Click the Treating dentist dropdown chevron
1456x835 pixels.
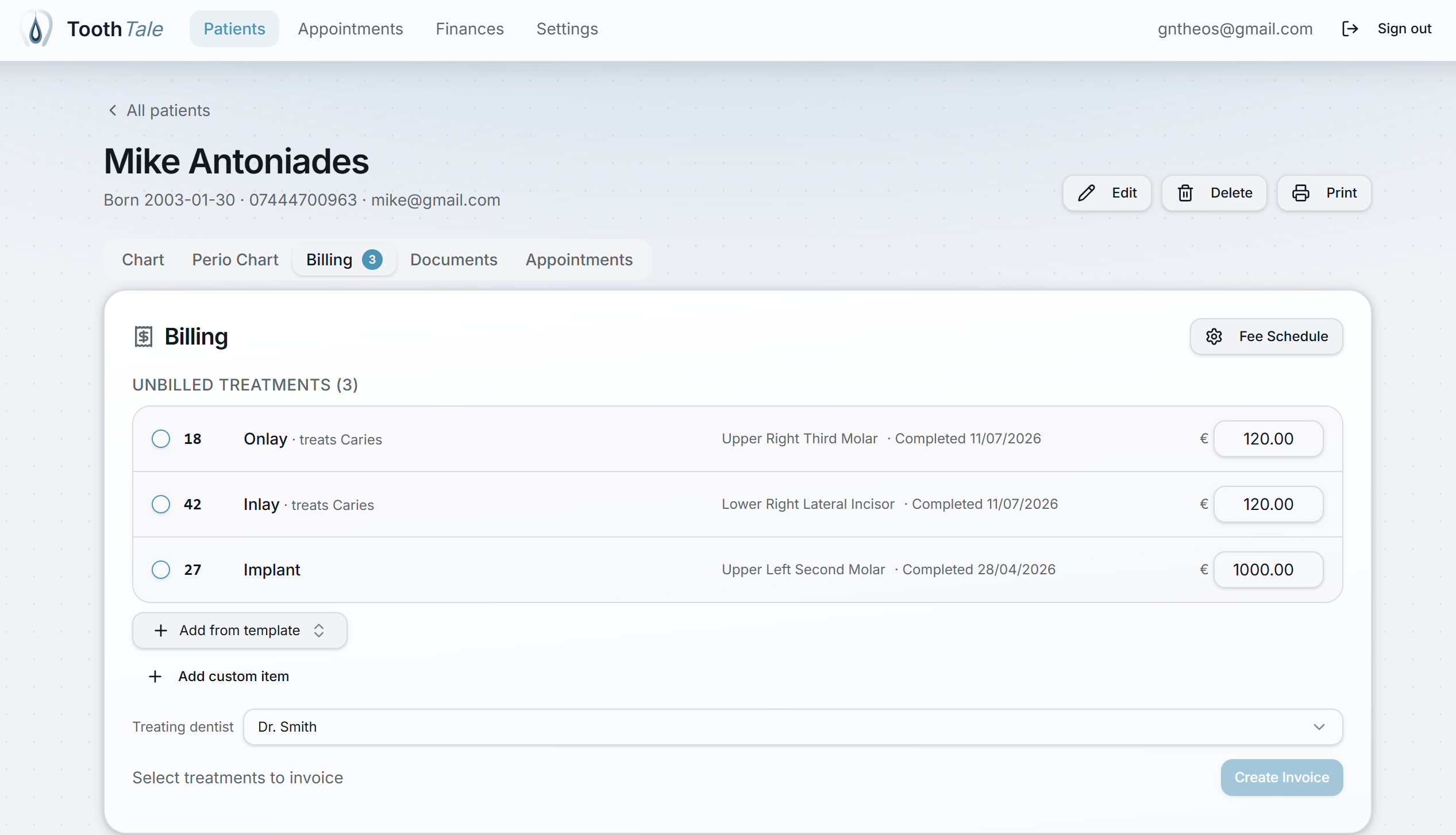(x=1319, y=727)
